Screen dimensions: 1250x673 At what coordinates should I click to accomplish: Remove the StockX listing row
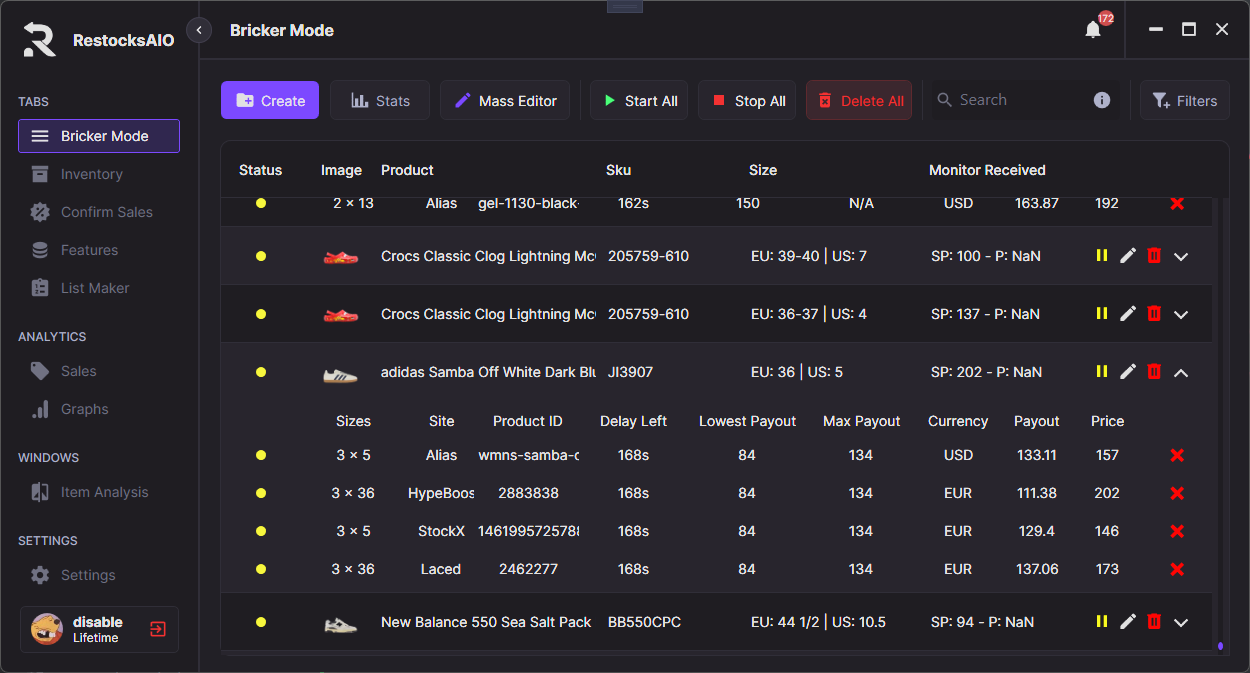[x=1177, y=531]
